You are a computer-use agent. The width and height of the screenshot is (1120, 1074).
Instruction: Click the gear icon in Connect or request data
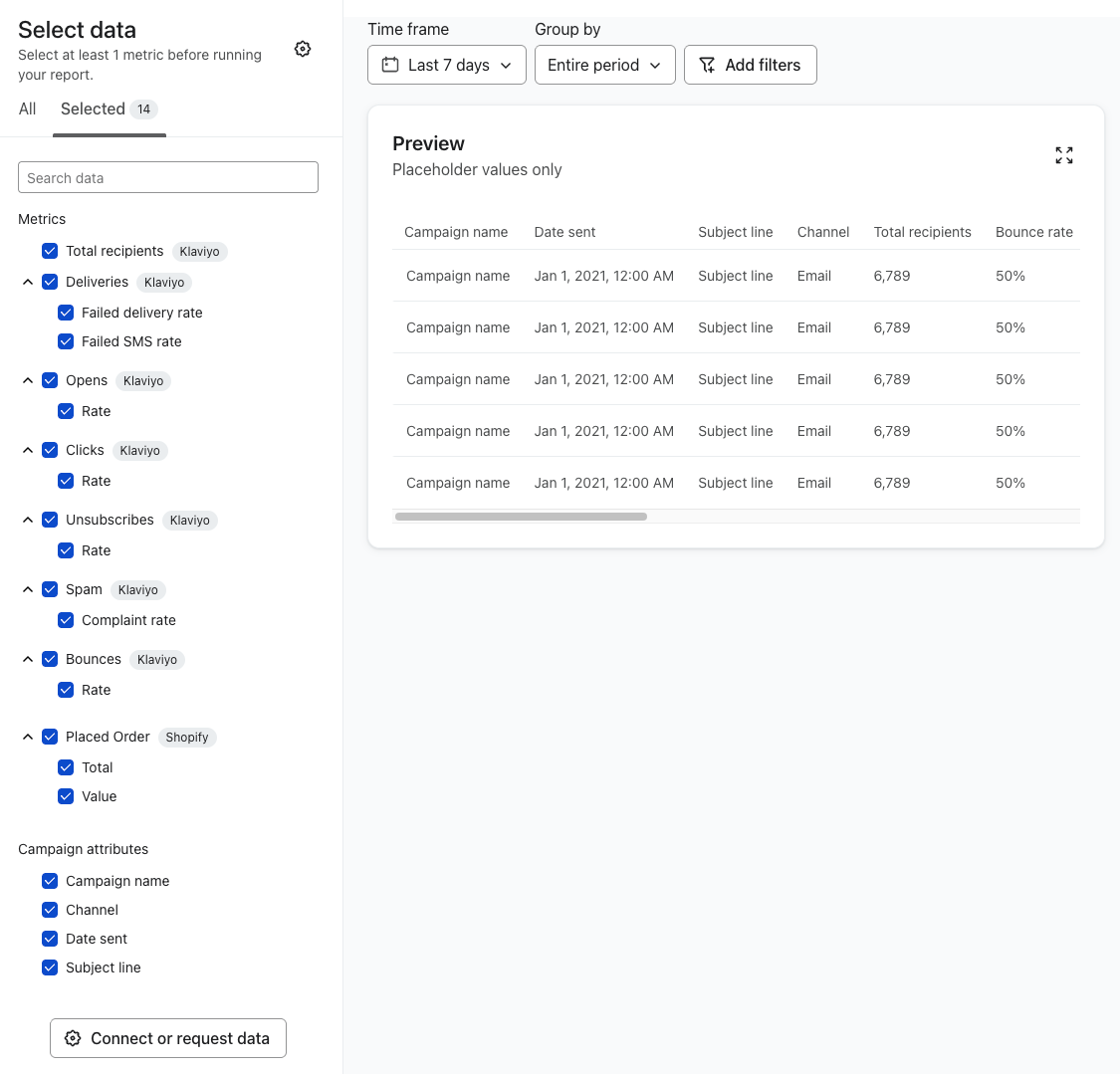(x=73, y=1038)
